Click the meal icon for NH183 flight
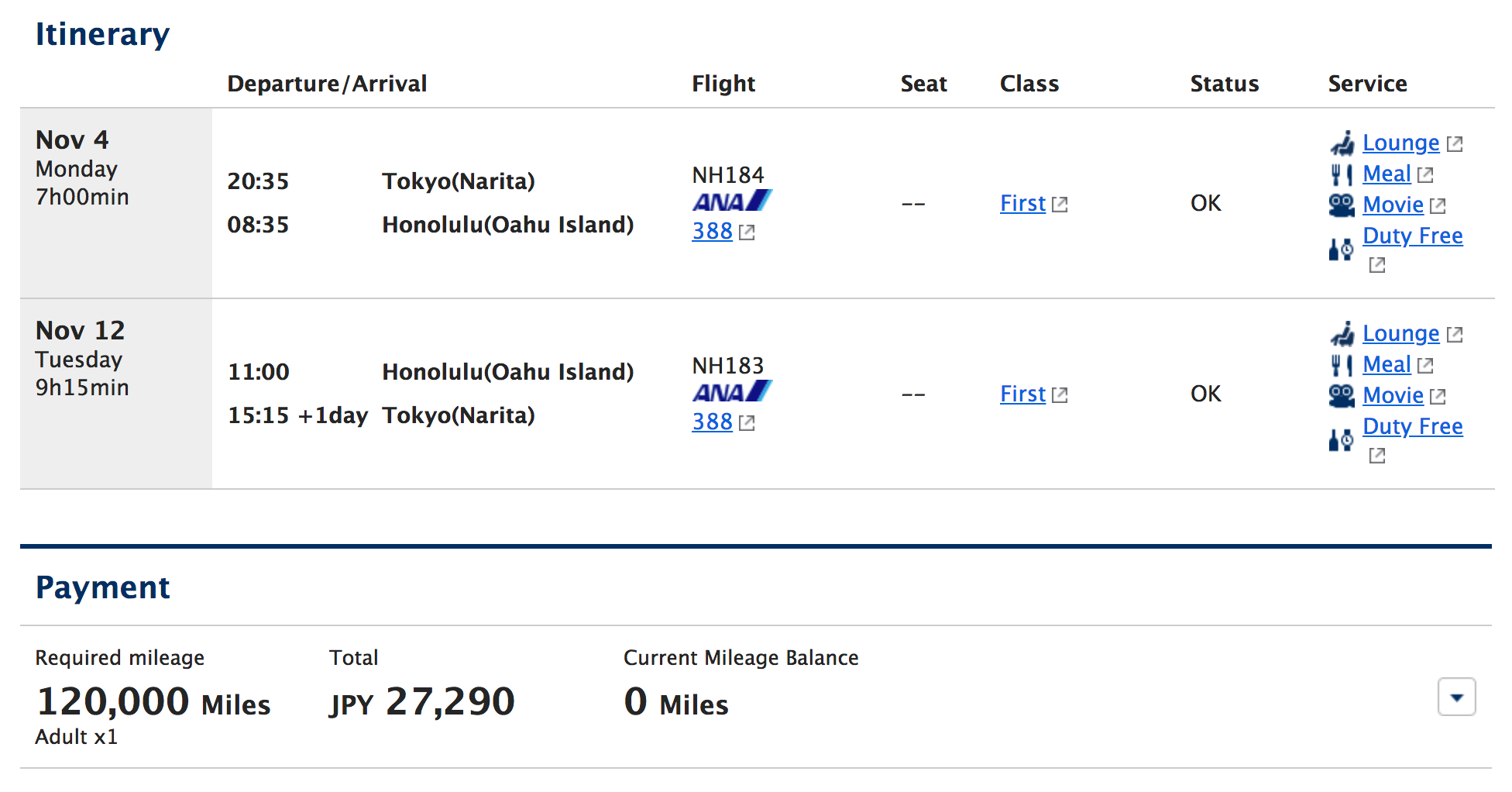1512x792 pixels. click(1342, 365)
